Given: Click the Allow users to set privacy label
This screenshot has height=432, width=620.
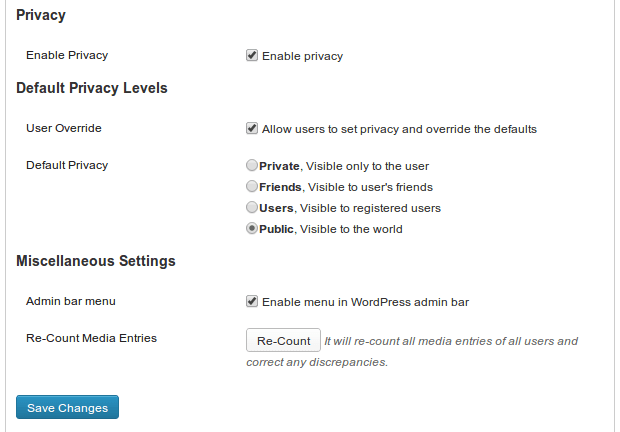Looking at the screenshot, I should [x=399, y=129].
